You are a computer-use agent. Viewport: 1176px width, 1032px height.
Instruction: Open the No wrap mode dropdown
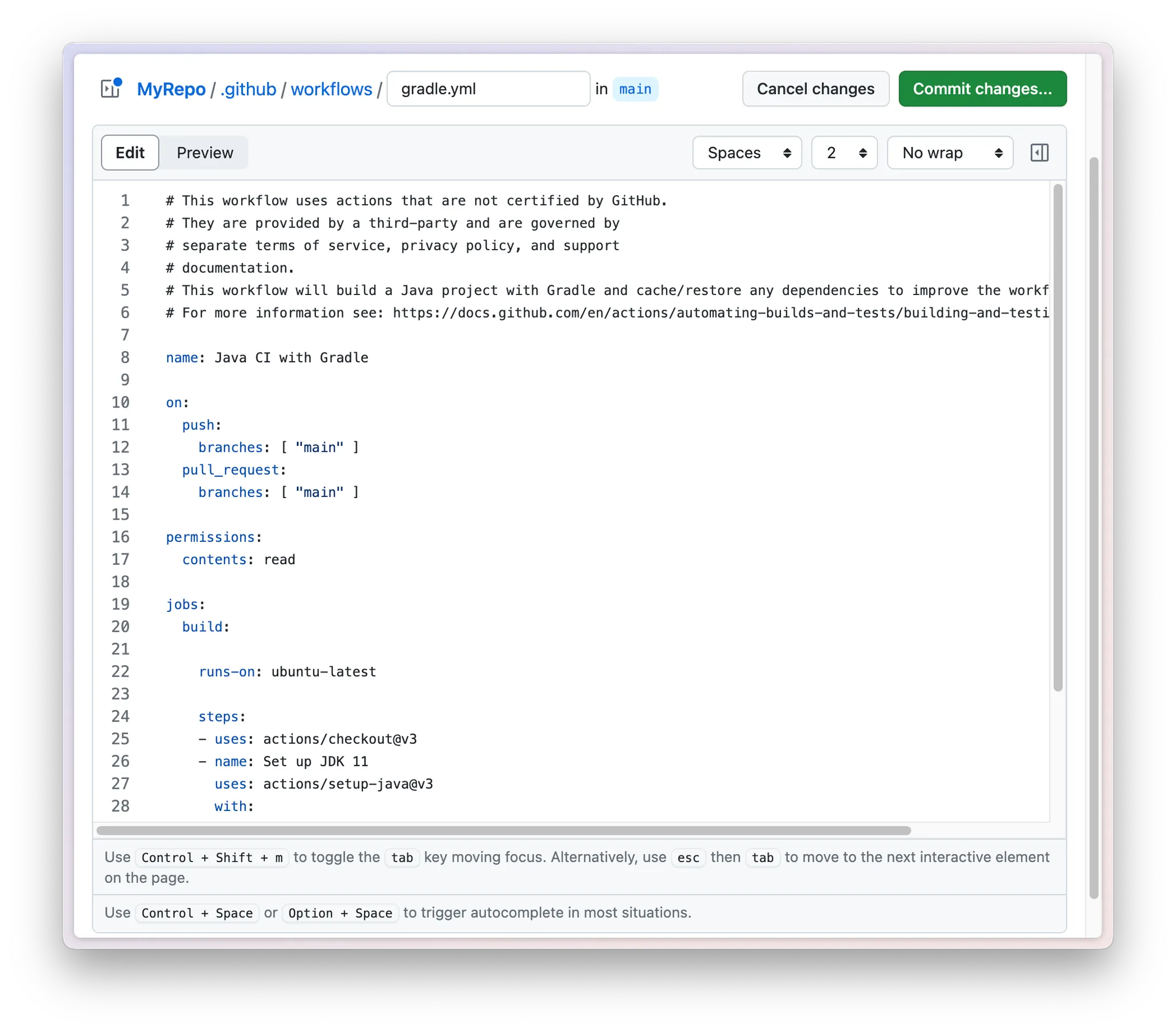[950, 153]
